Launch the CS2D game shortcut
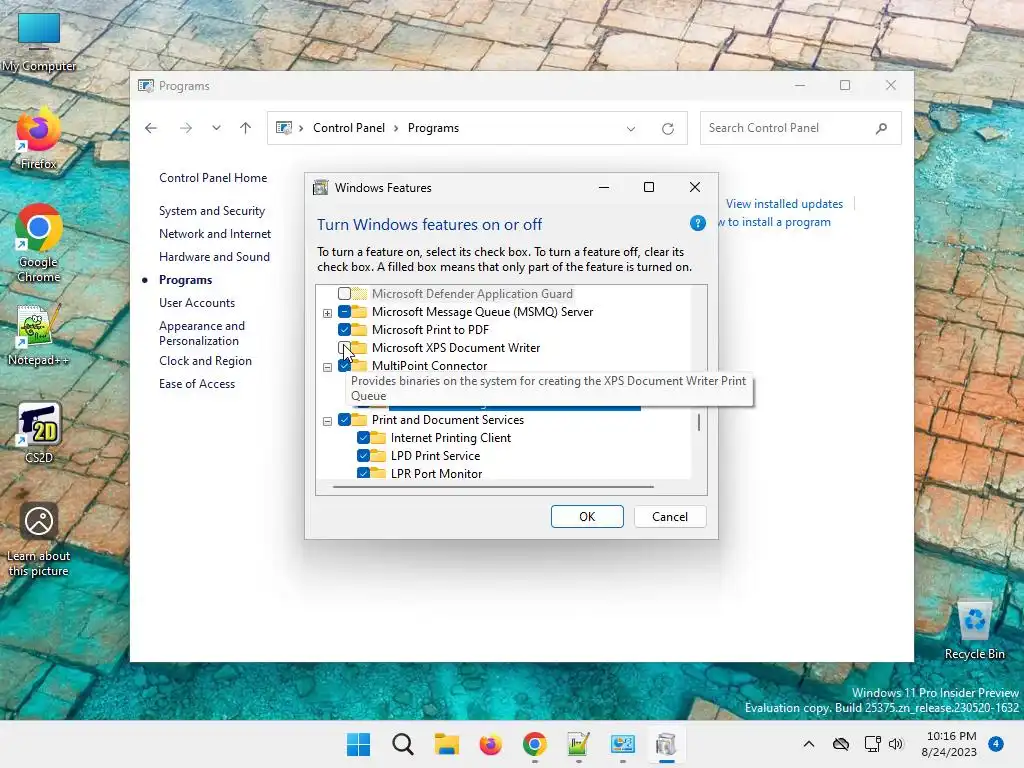This screenshot has height=768, width=1024. tap(39, 433)
